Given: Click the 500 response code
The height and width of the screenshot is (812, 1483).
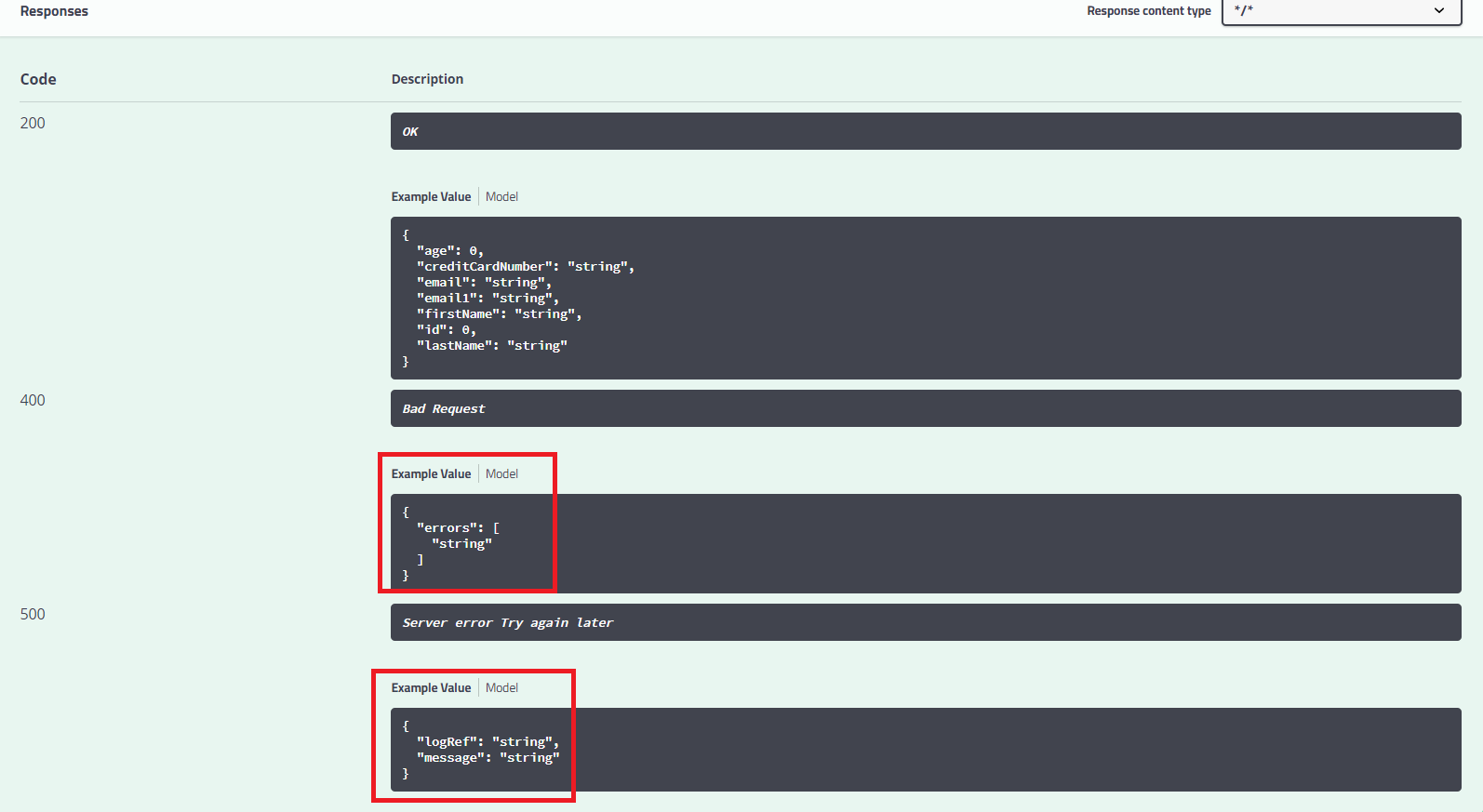Looking at the screenshot, I should coord(33,614).
